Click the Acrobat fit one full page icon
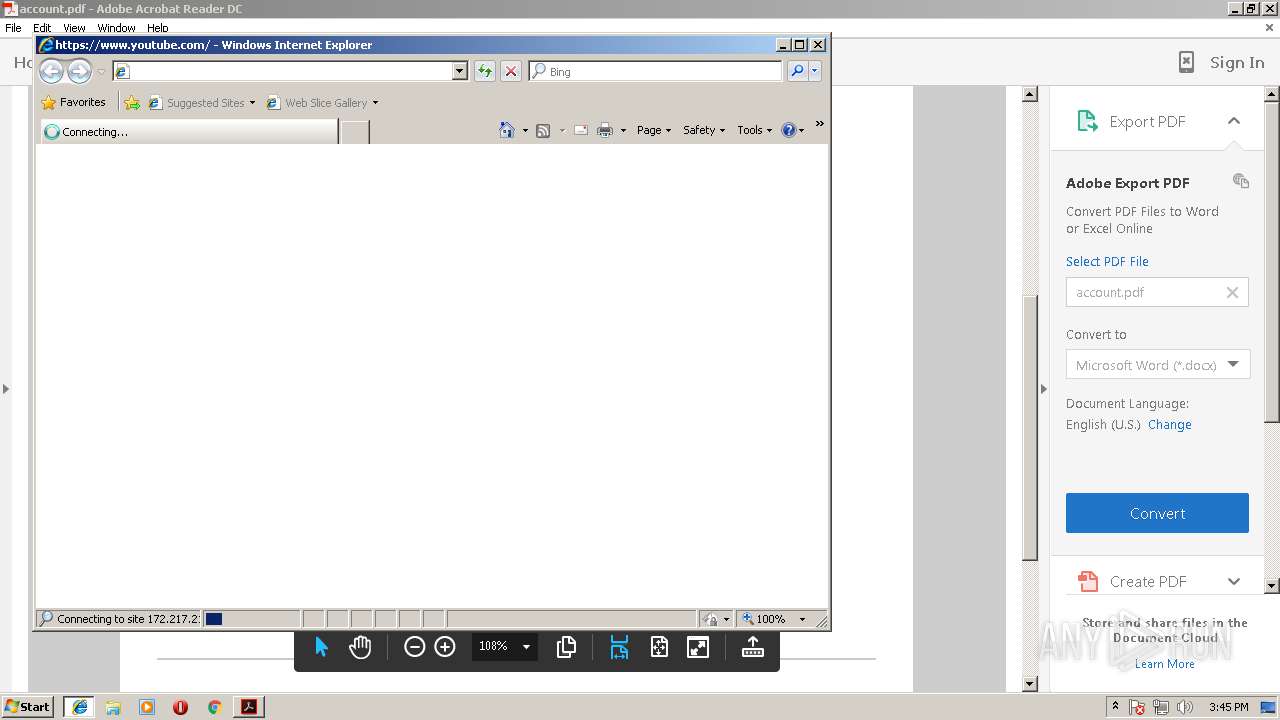 [x=659, y=647]
